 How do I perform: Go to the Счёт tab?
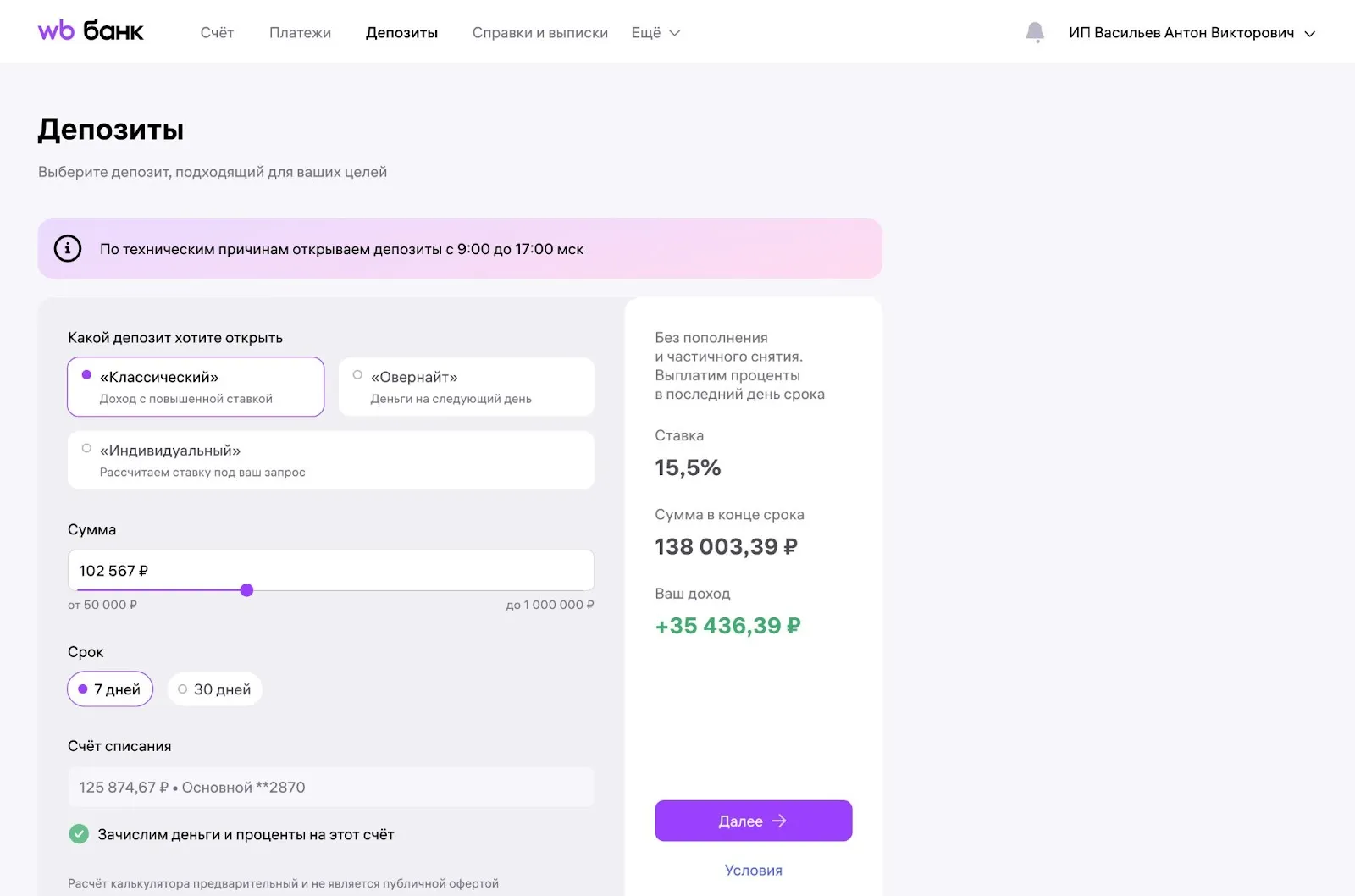[x=217, y=33]
